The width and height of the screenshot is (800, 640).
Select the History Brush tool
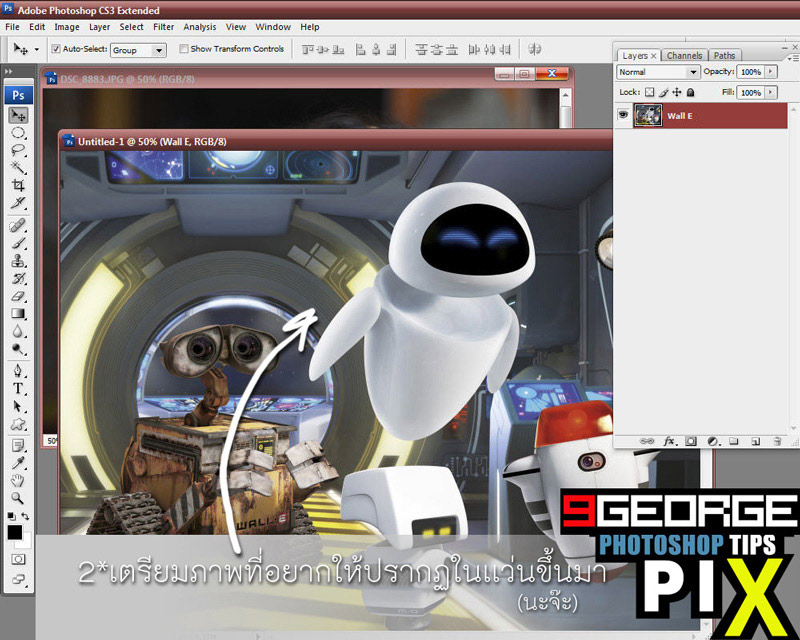point(18,279)
